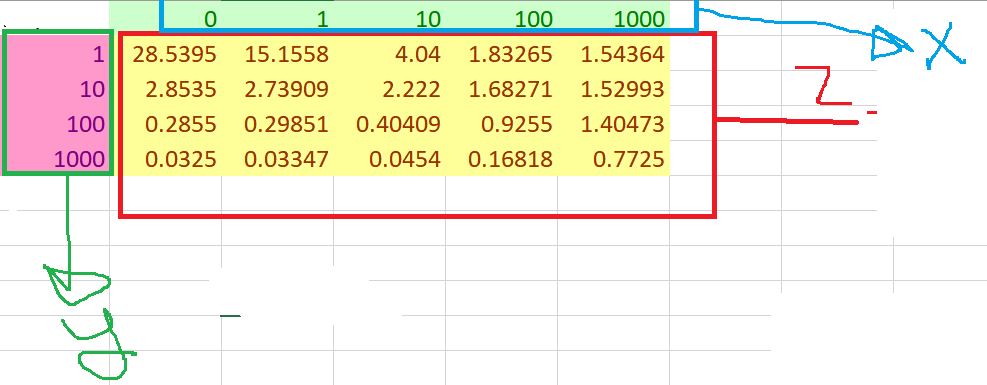987x385 pixels.
Task: Click the cell showing 0.9255
Action: (502, 124)
